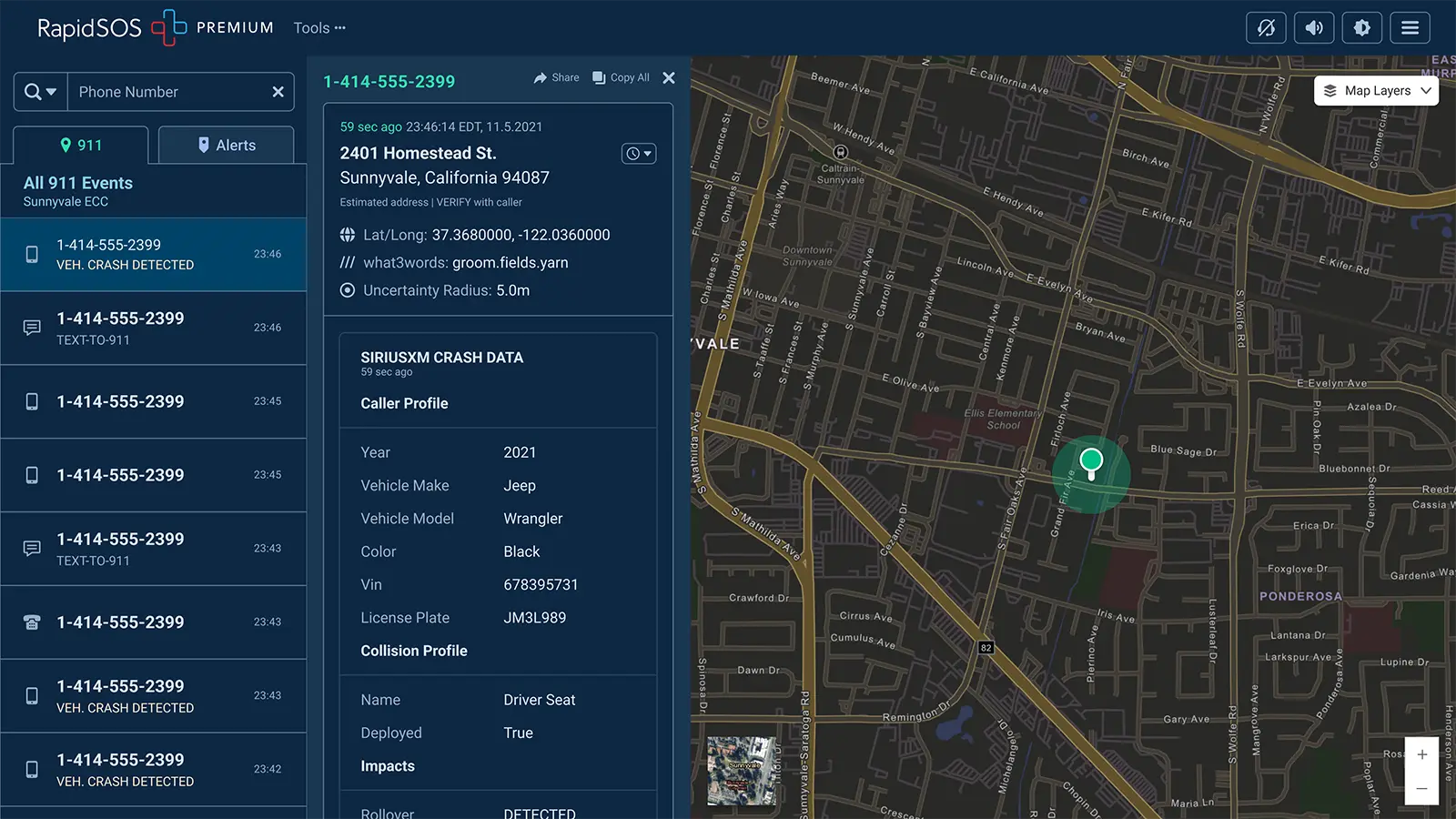The image size is (1456, 819).
Task: Clear the Phone Number search field
Action: (278, 92)
